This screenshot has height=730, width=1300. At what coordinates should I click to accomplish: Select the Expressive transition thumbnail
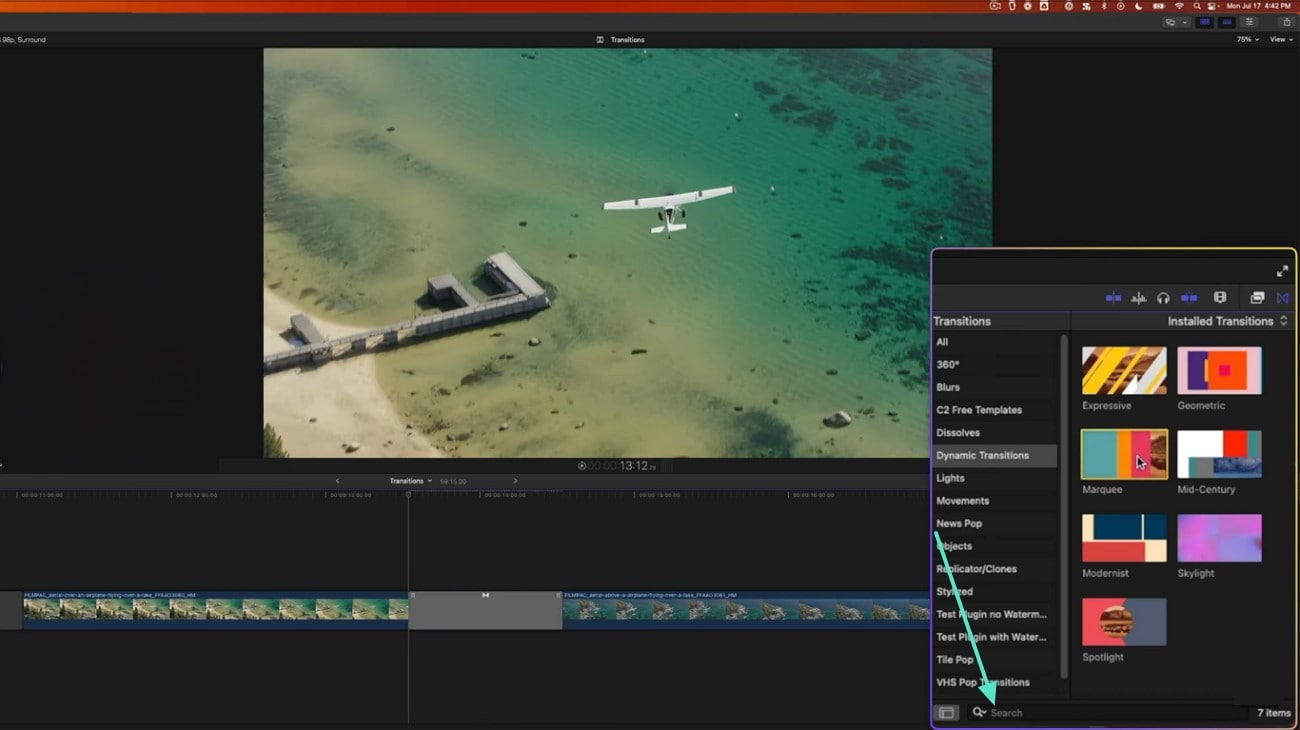pos(1124,371)
